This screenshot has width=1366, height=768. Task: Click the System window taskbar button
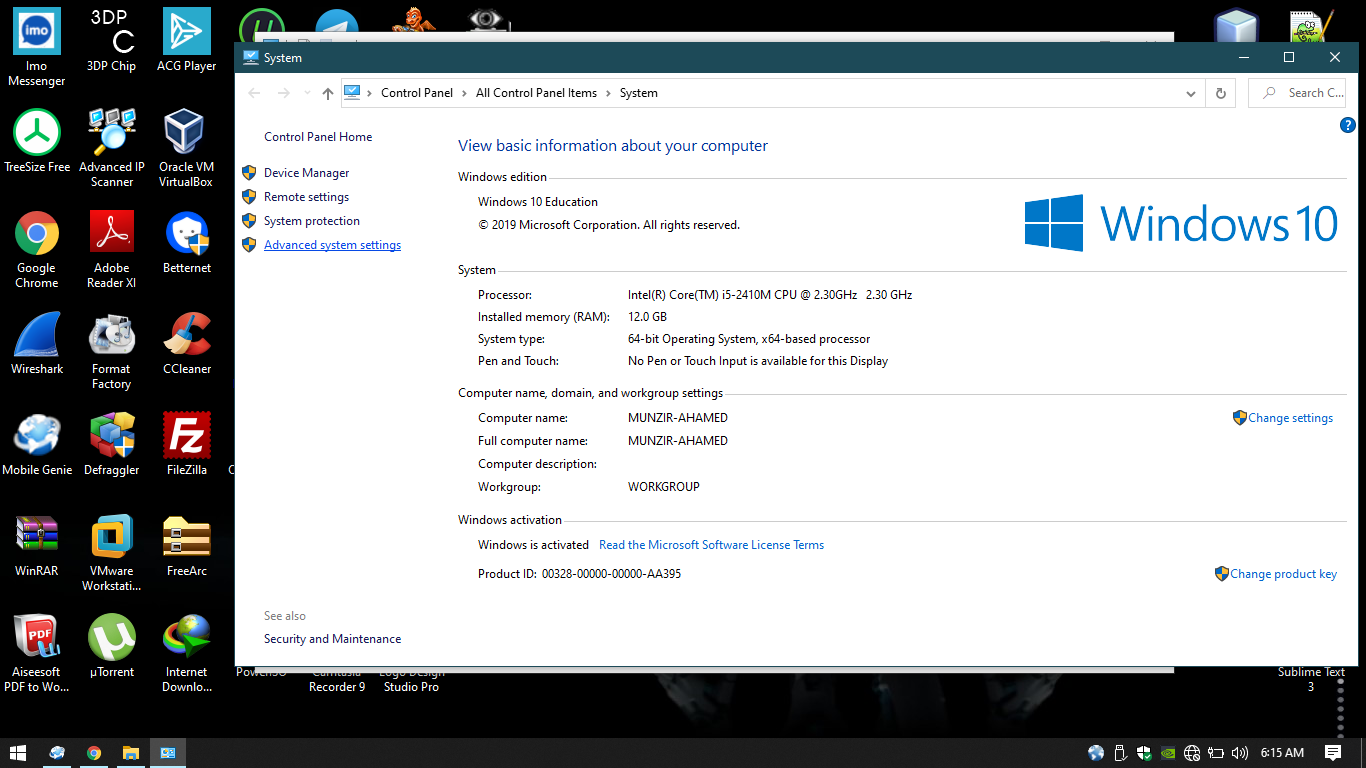[x=168, y=753]
